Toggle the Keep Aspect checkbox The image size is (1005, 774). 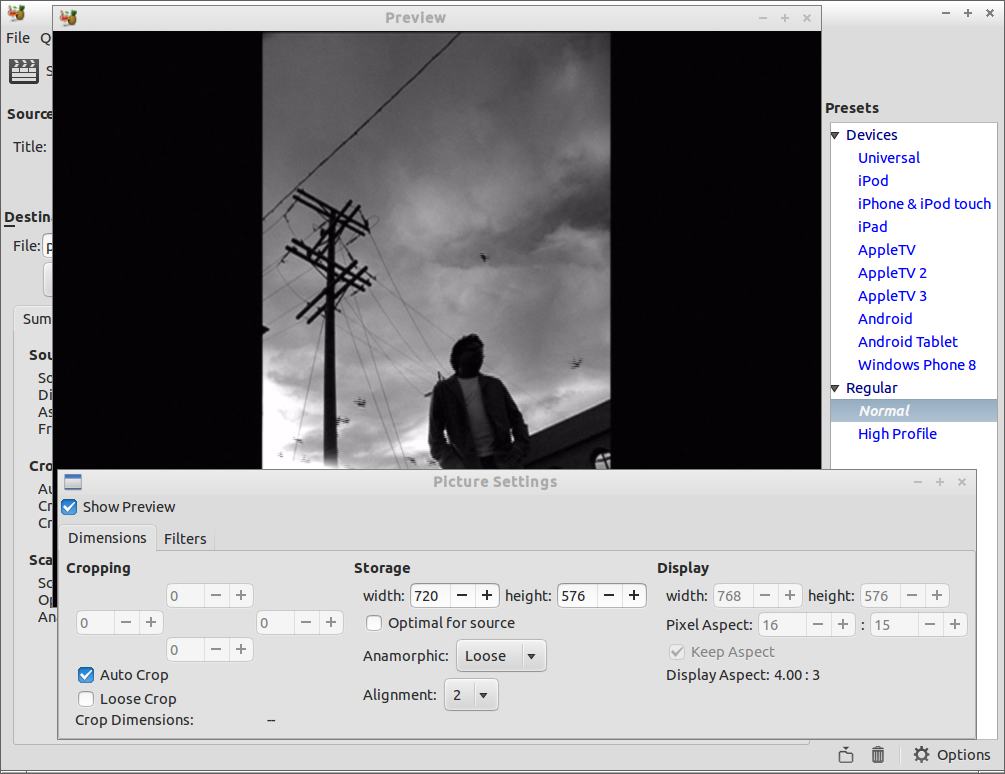point(677,652)
